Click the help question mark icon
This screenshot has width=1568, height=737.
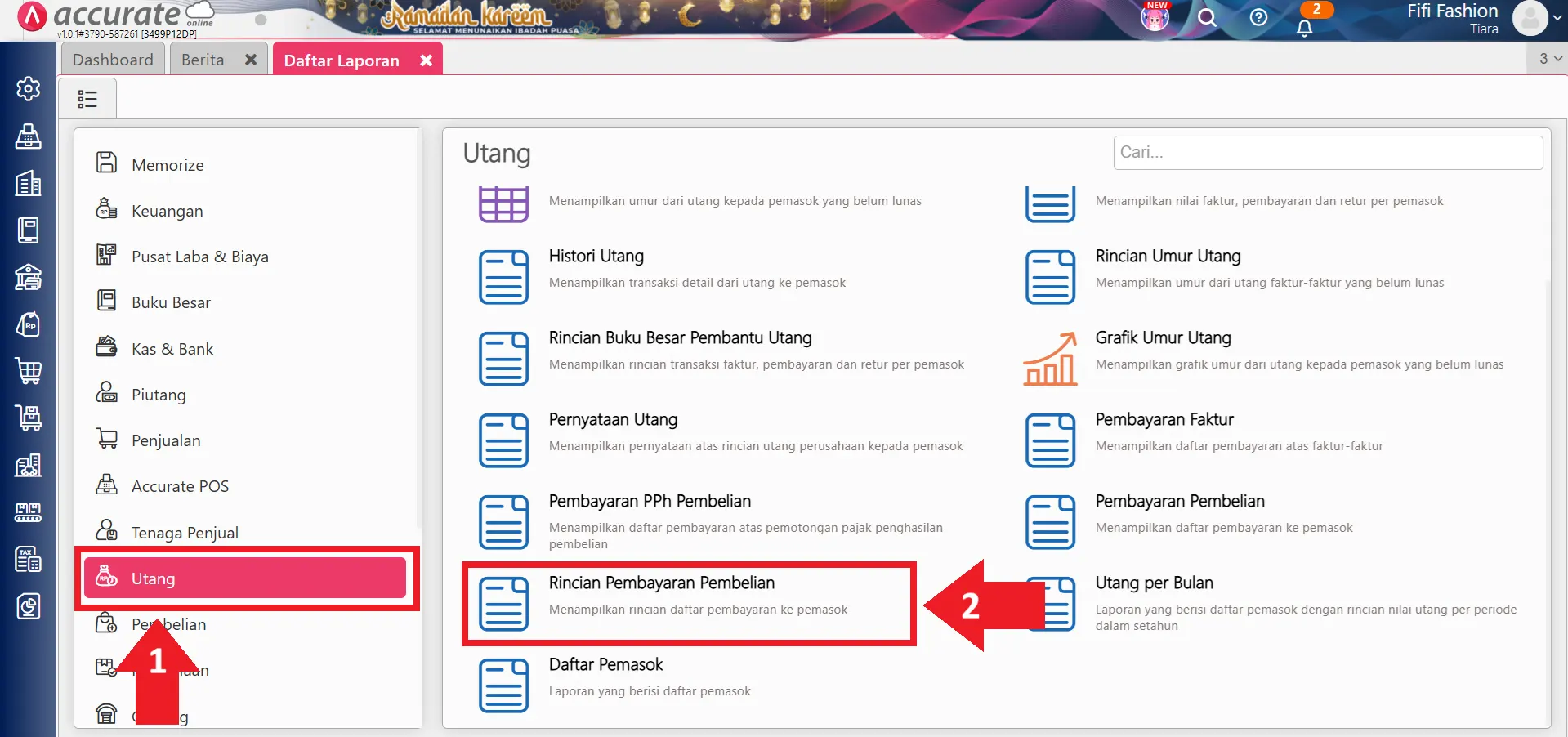[x=1258, y=17]
